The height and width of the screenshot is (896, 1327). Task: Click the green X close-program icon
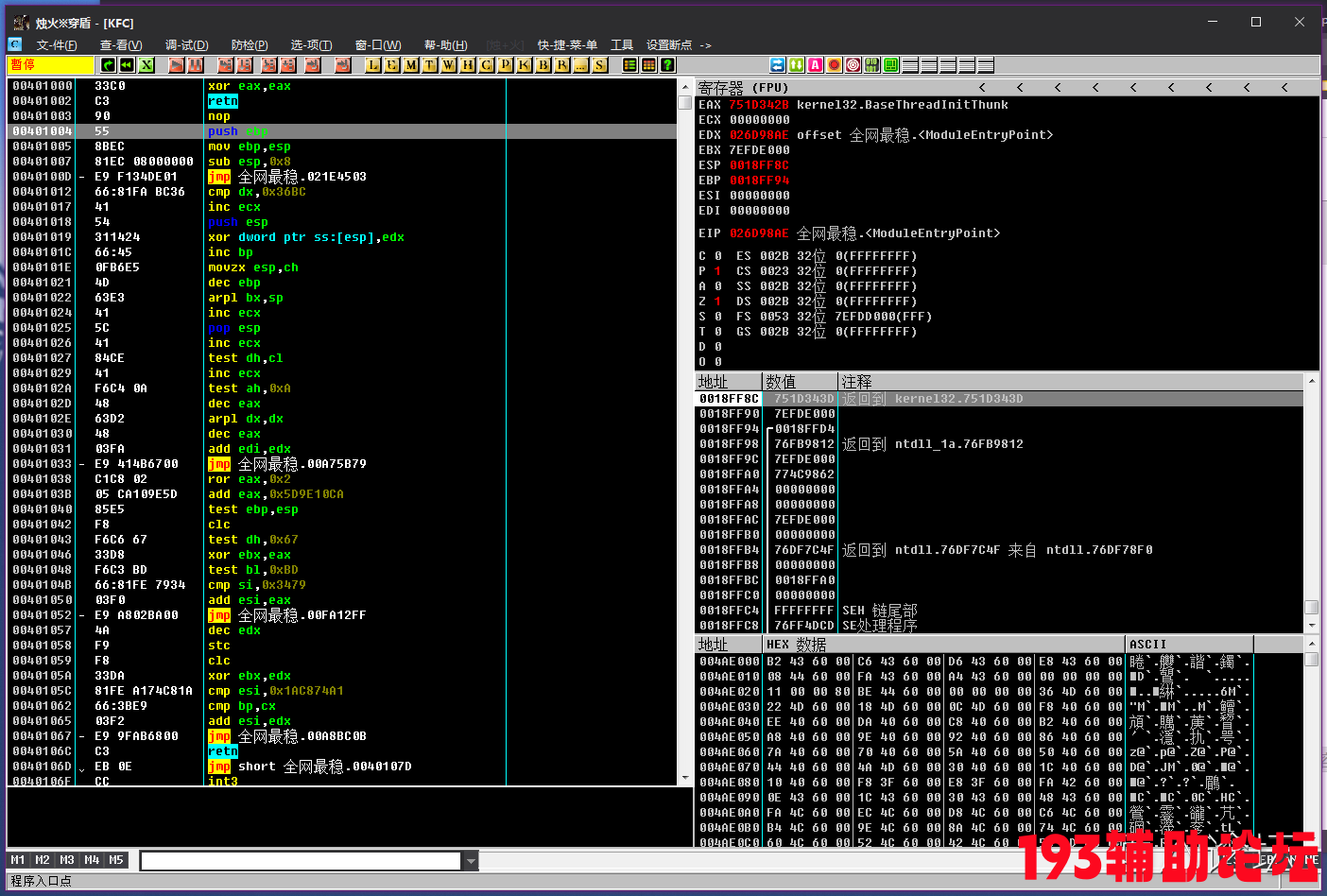146,65
